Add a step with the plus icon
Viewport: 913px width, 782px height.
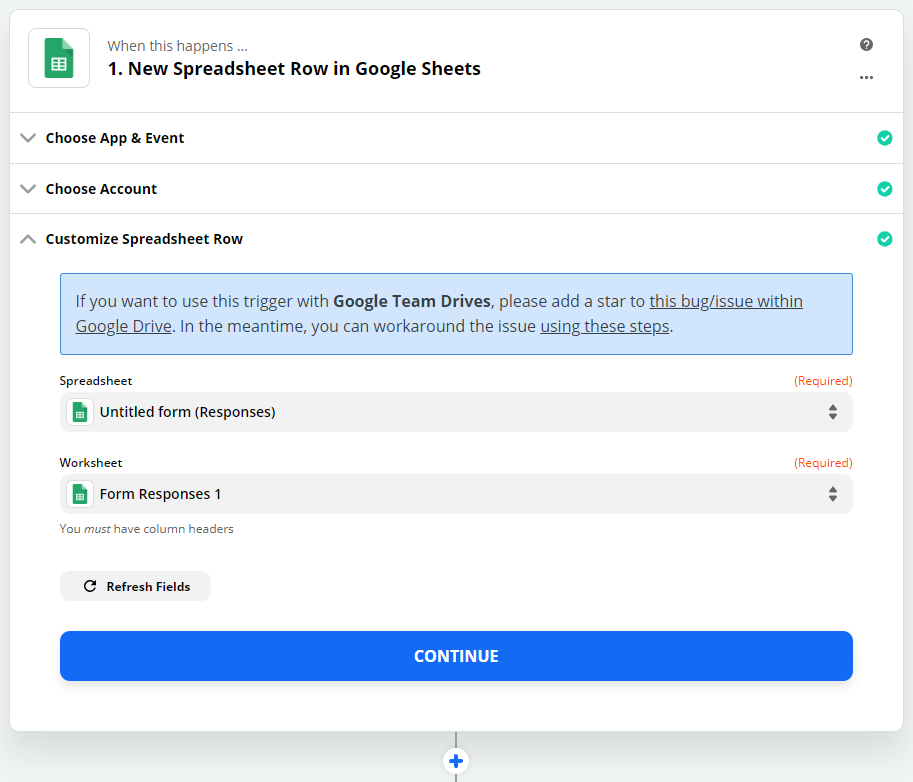click(x=456, y=760)
